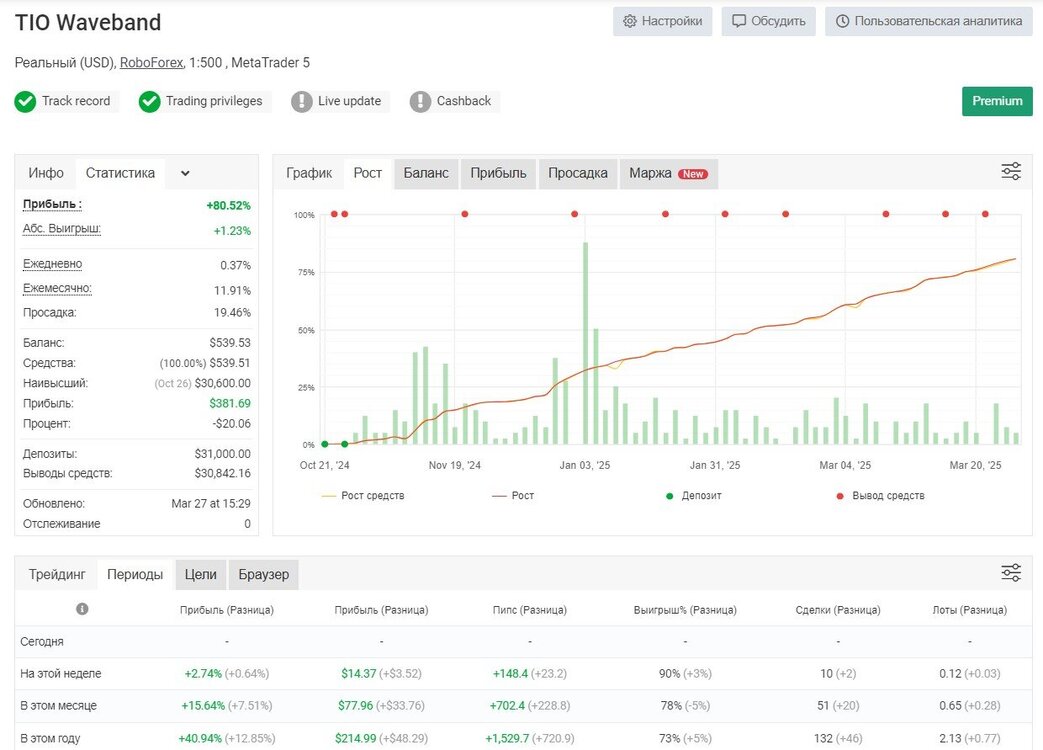Open the periods table filter sliders icon

tap(1011, 572)
